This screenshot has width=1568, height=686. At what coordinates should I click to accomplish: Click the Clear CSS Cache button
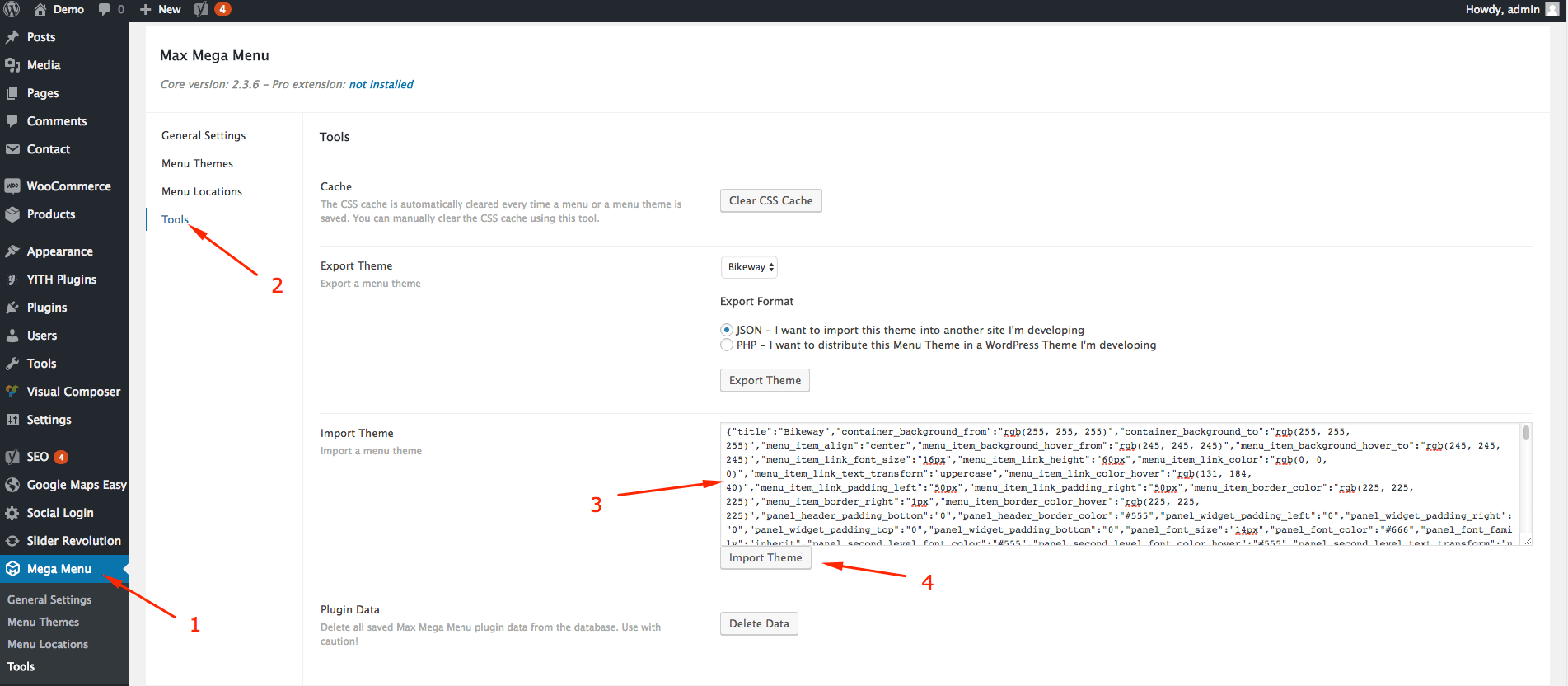771,200
